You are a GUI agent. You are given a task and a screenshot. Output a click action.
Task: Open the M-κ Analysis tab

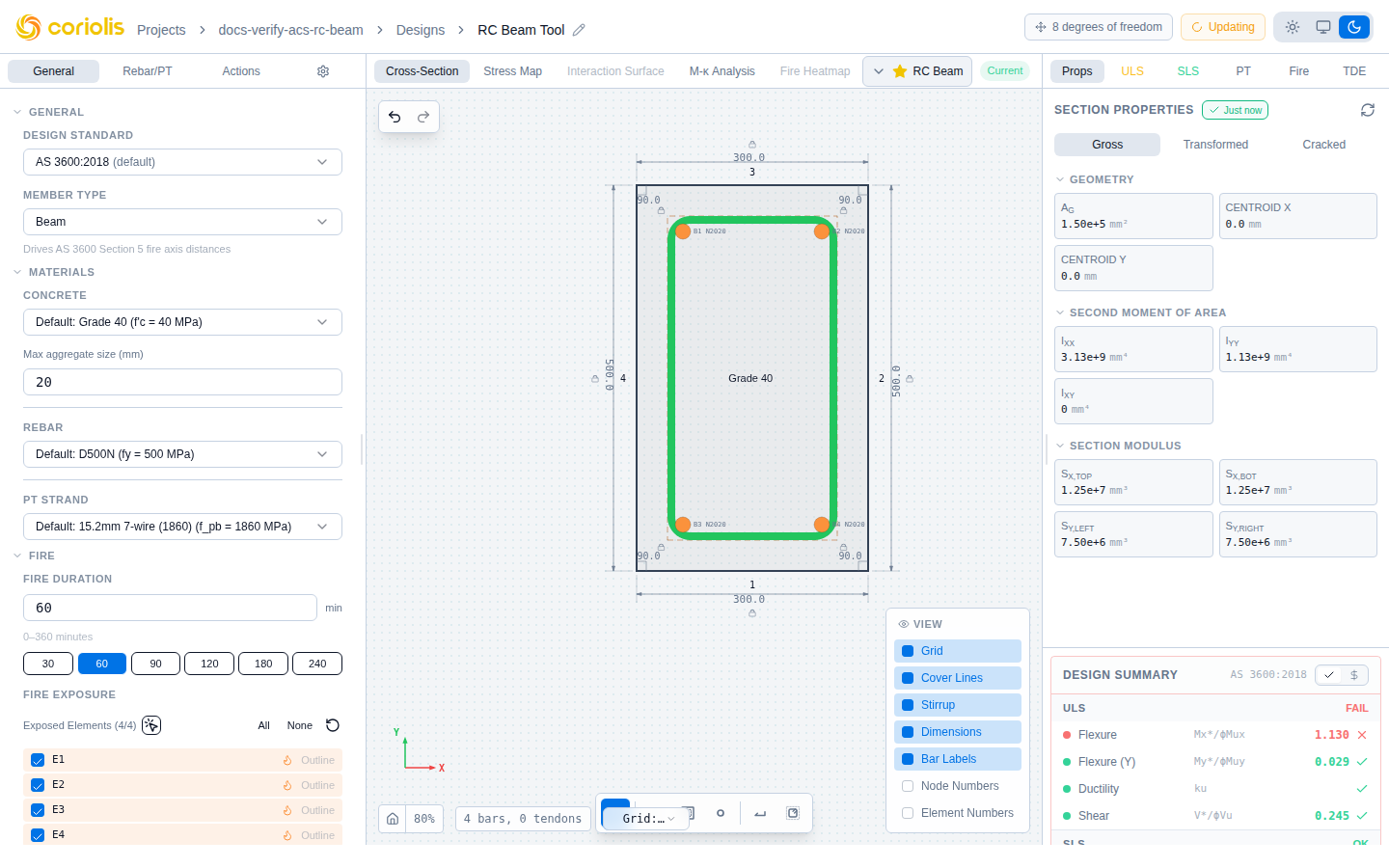click(x=722, y=71)
